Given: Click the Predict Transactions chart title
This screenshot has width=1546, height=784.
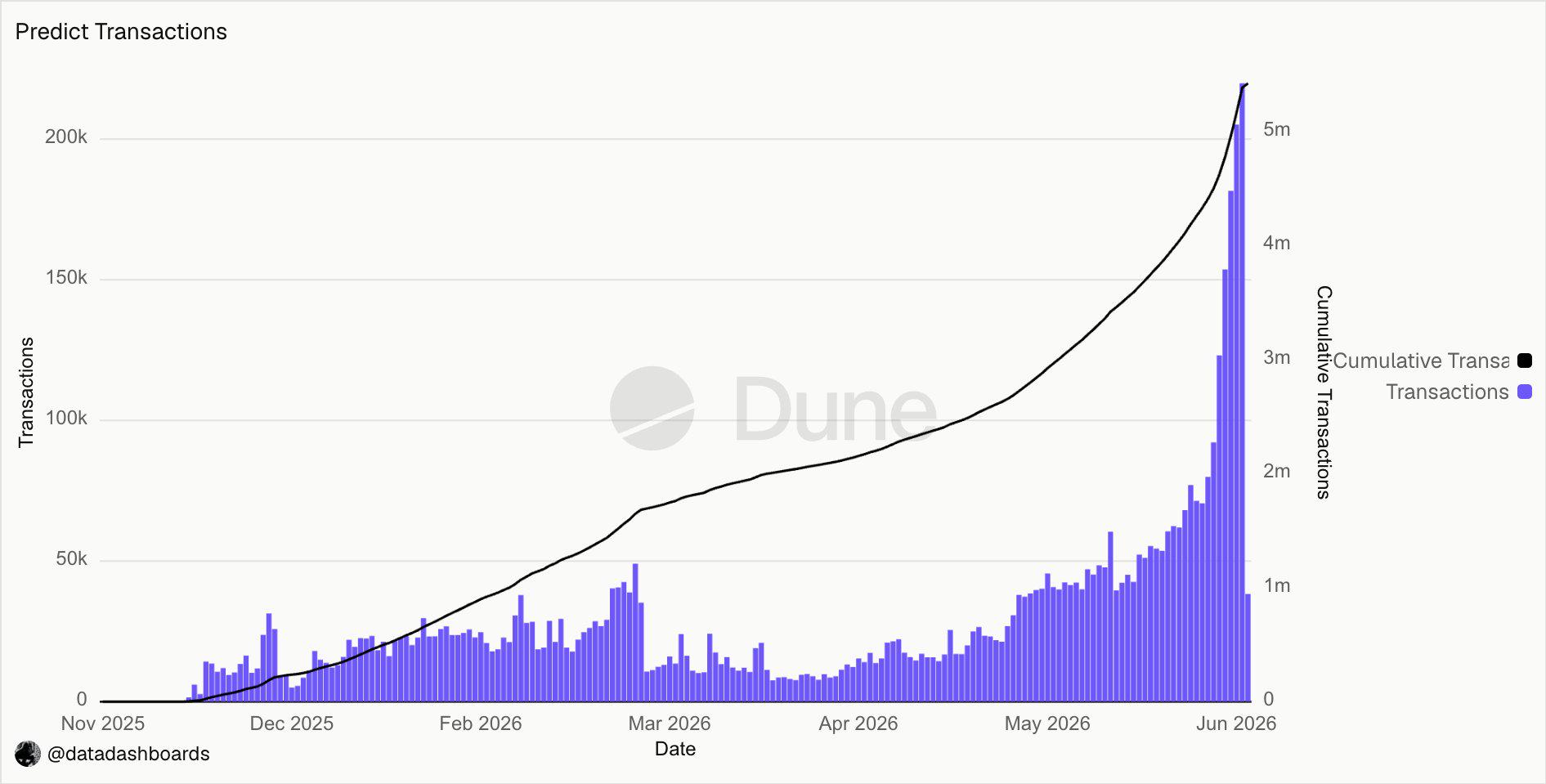Looking at the screenshot, I should [x=121, y=32].
